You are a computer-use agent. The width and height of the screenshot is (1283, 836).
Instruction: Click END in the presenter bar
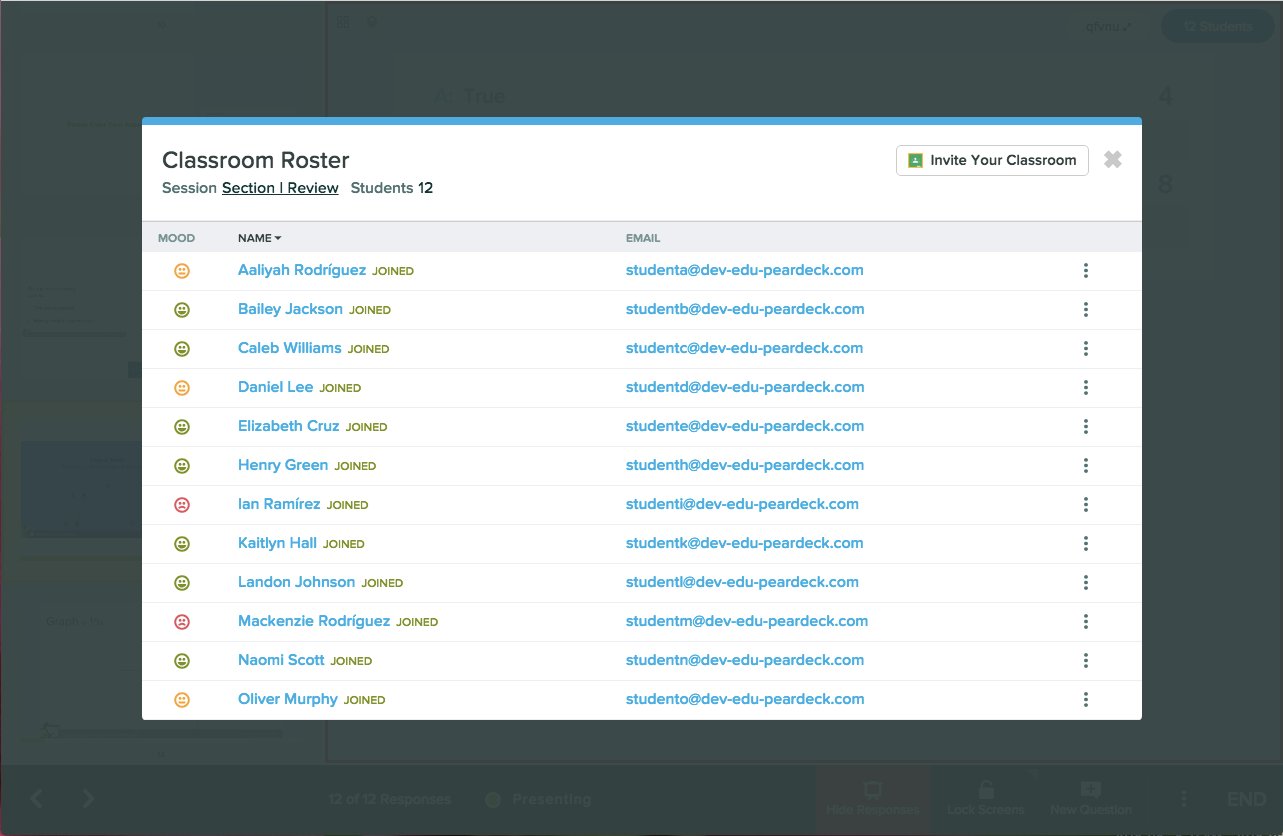pos(1247,799)
